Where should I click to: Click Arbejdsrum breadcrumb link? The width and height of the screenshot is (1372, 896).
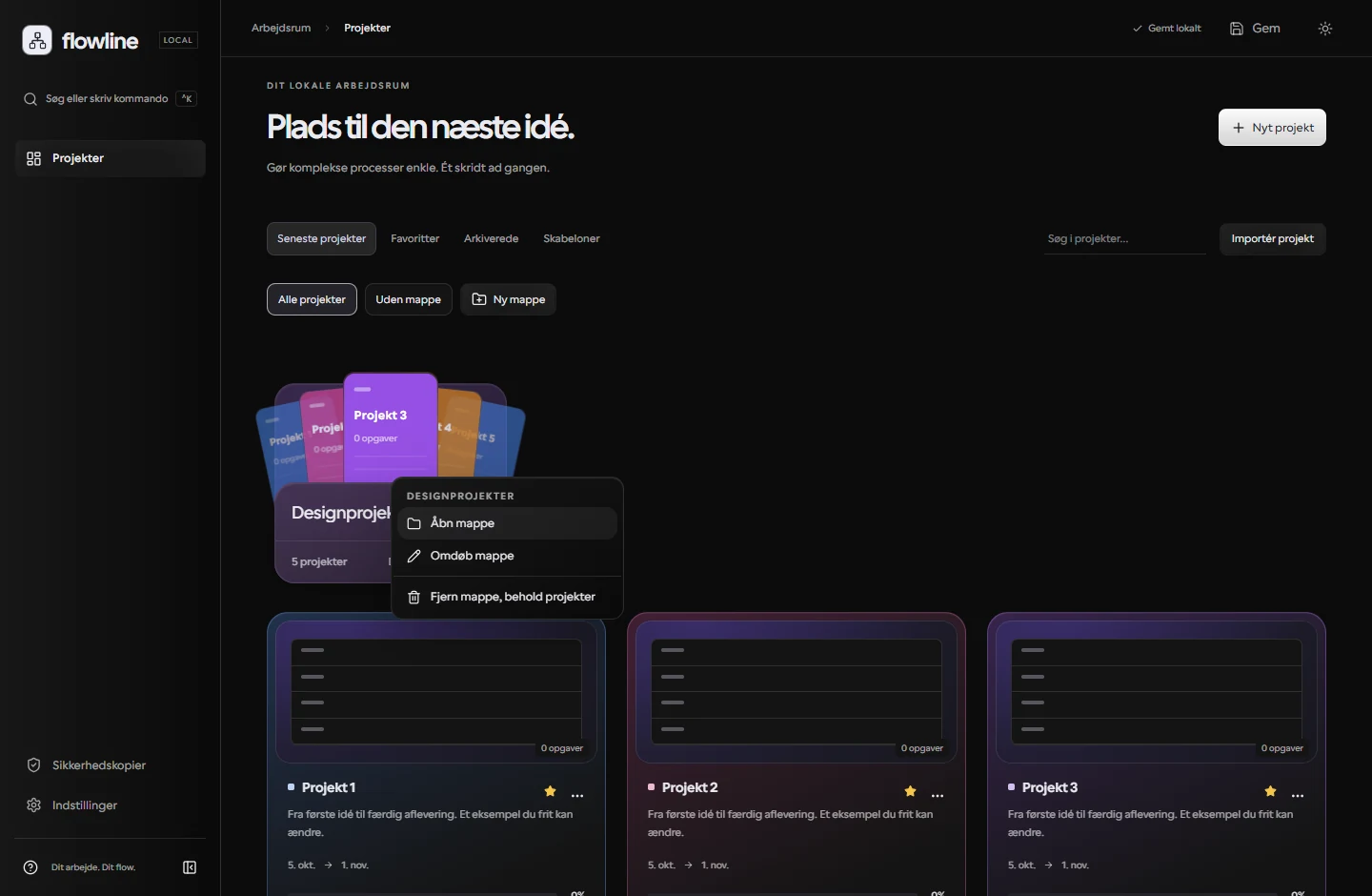281,29
